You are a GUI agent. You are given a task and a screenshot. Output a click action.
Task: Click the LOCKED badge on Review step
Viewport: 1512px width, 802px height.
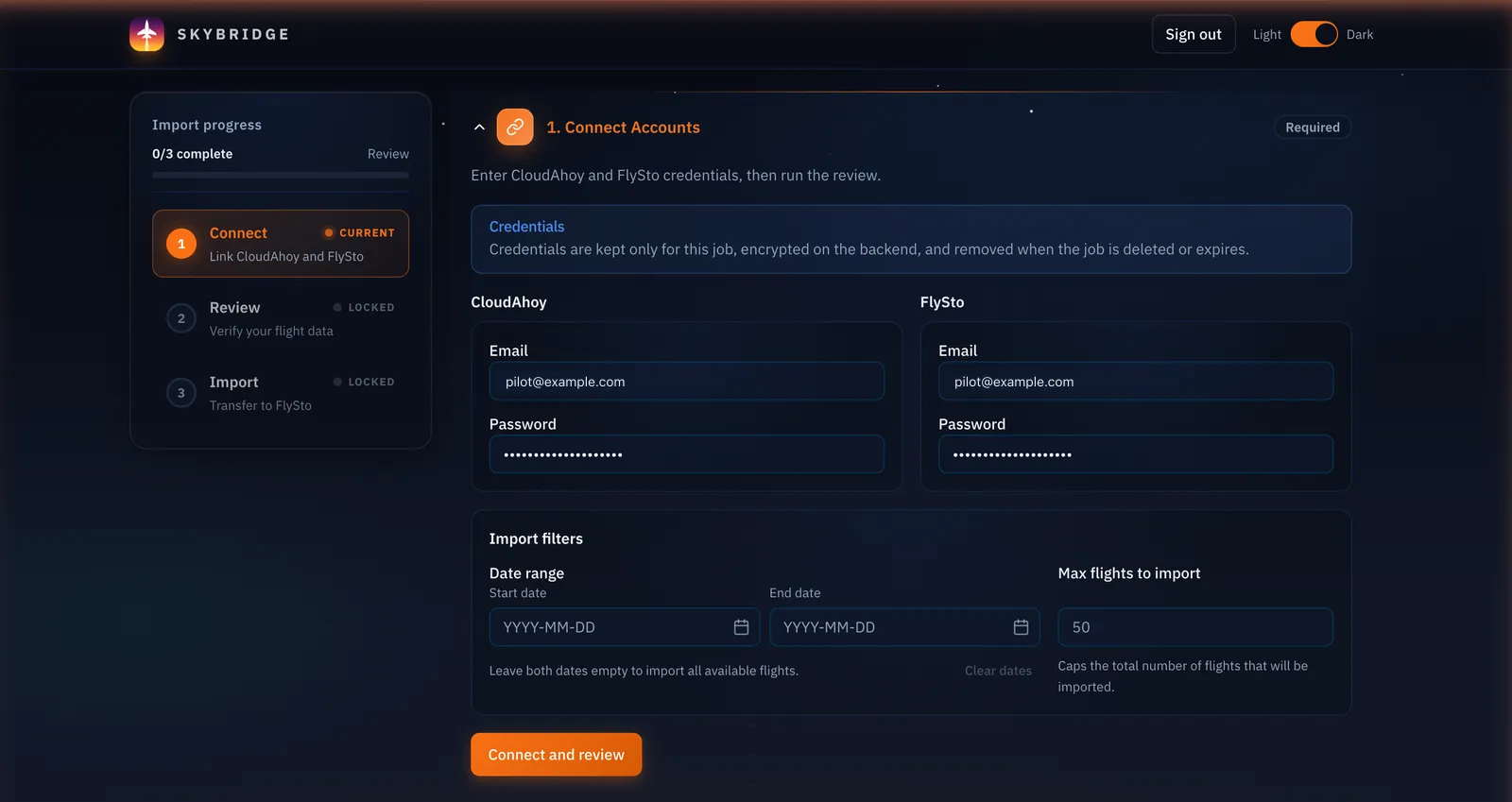tap(364, 307)
